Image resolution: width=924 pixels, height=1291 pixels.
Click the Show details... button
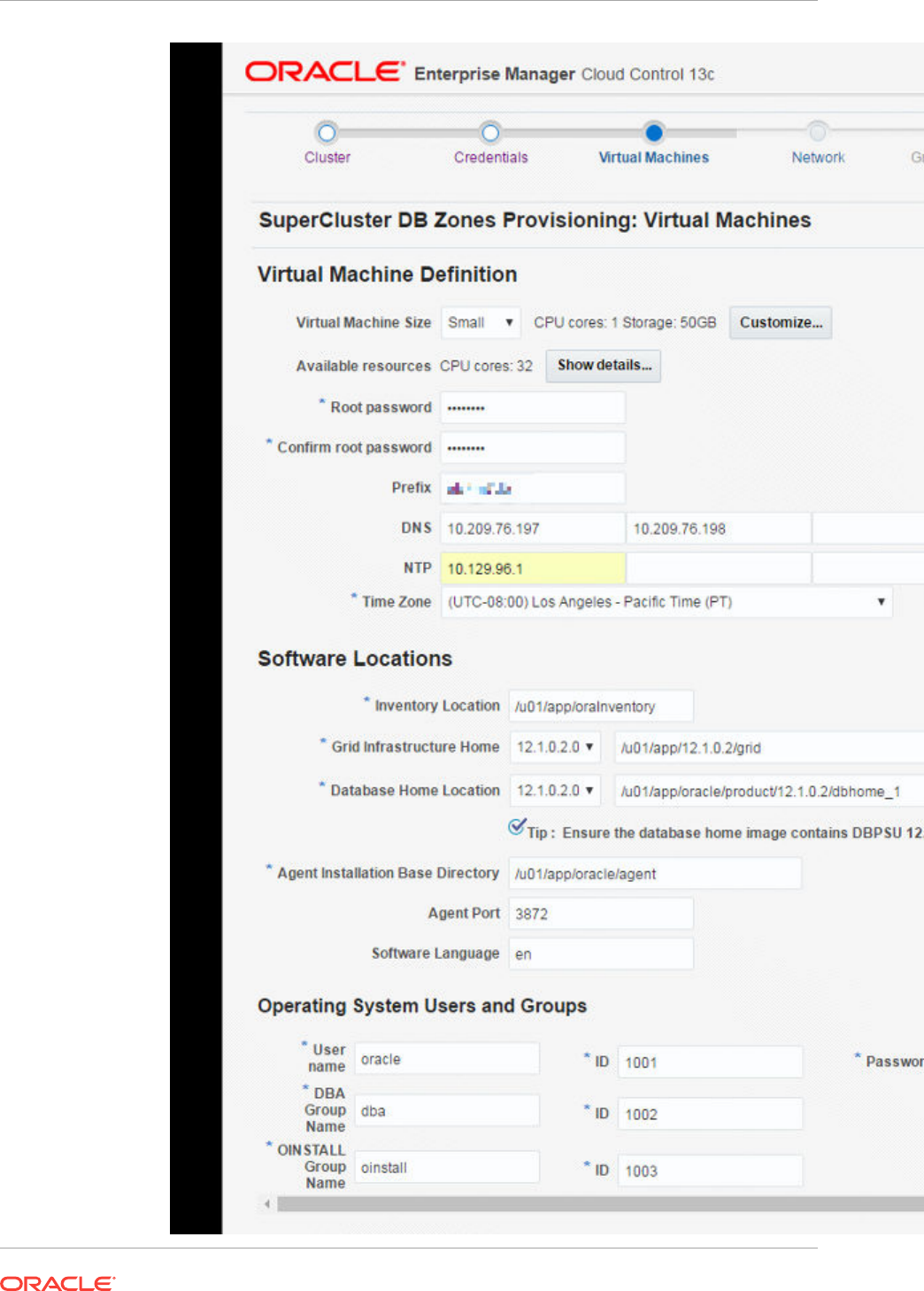604,365
